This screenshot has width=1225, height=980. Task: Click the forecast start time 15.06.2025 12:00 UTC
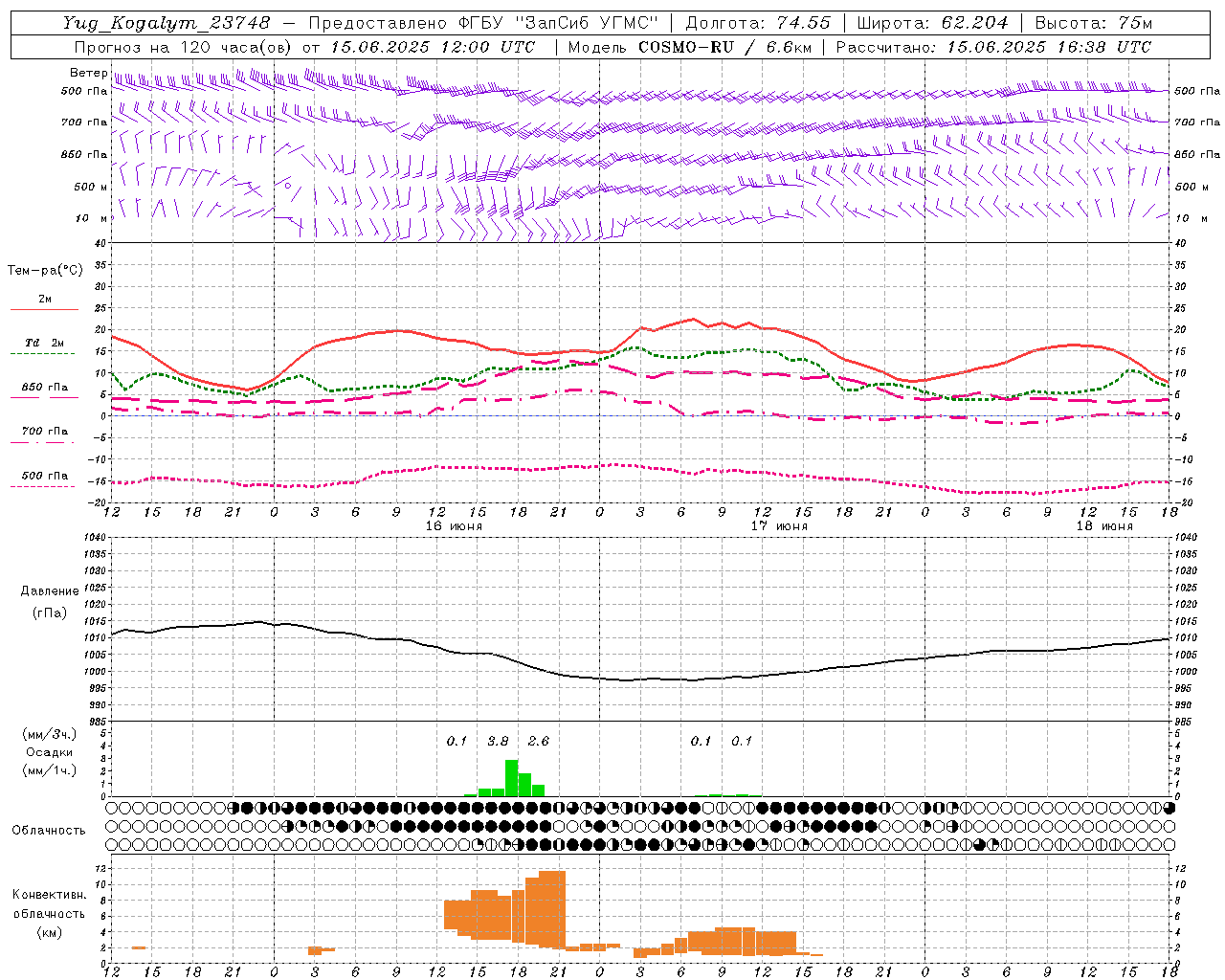click(433, 47)
